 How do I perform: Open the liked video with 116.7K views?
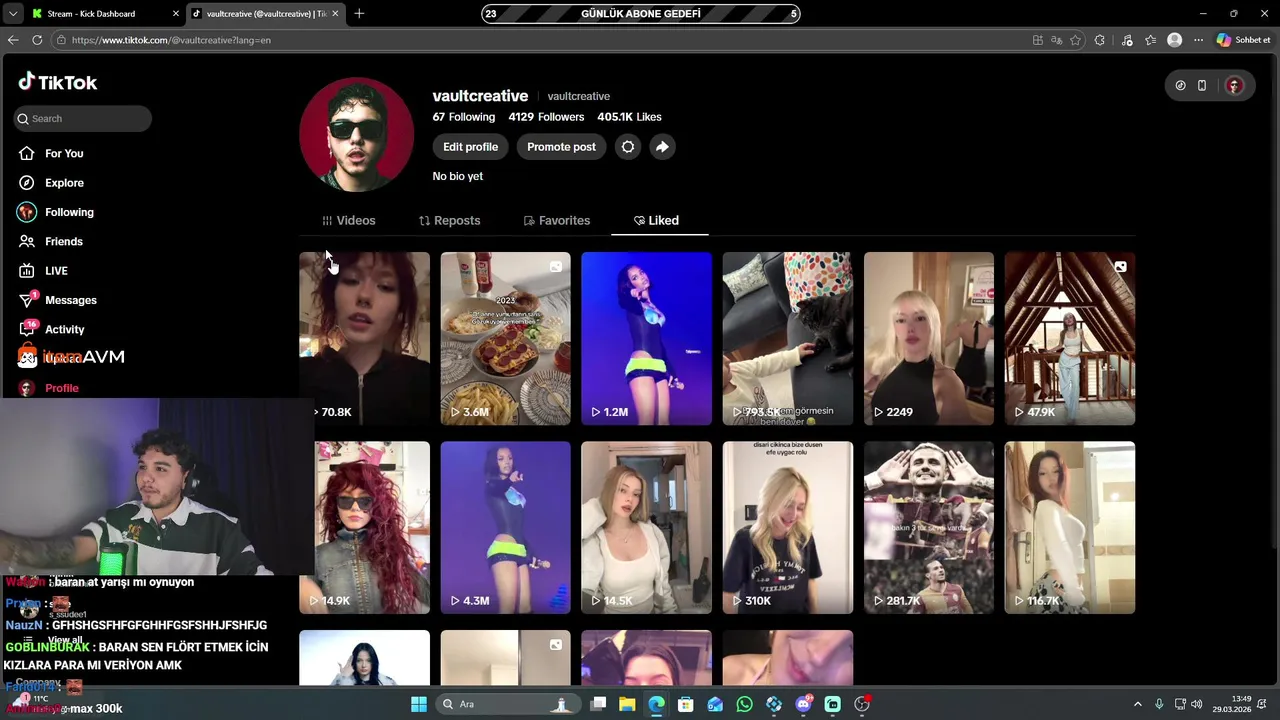tap(1069, 527)
